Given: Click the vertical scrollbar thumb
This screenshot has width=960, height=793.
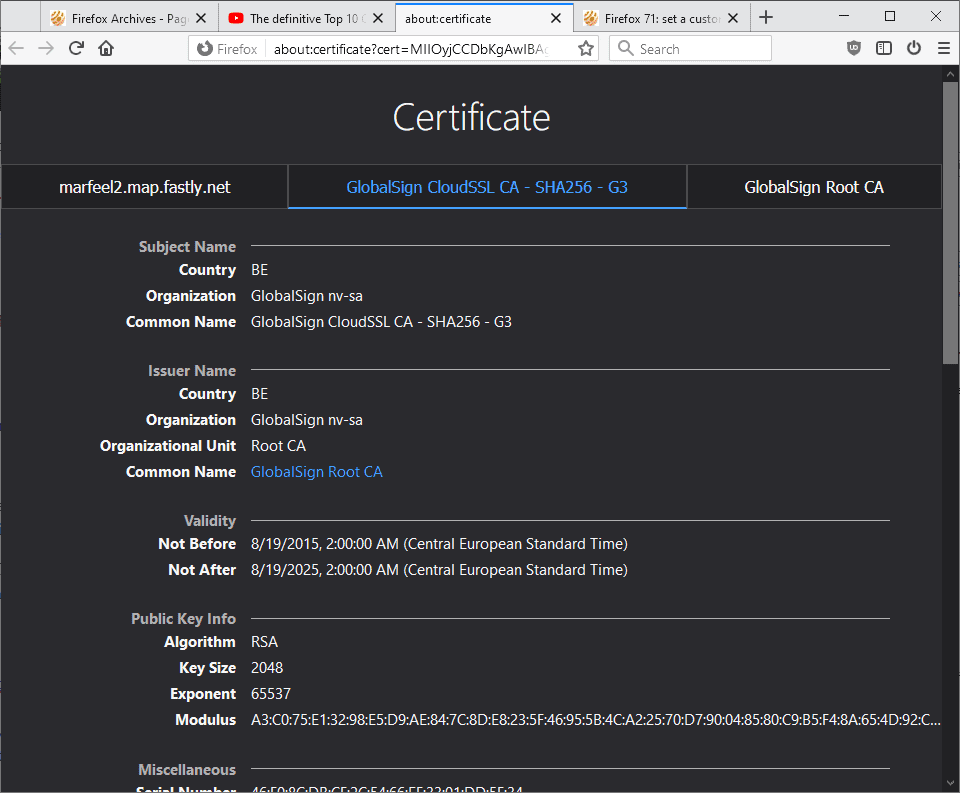Looking at the screenshot, I should click(x=950, y=224).
